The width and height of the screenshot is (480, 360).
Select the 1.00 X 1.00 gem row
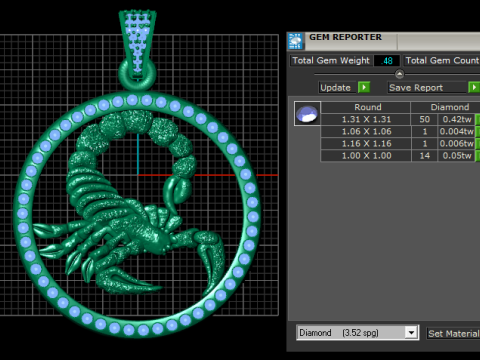(x=400, y=156)
